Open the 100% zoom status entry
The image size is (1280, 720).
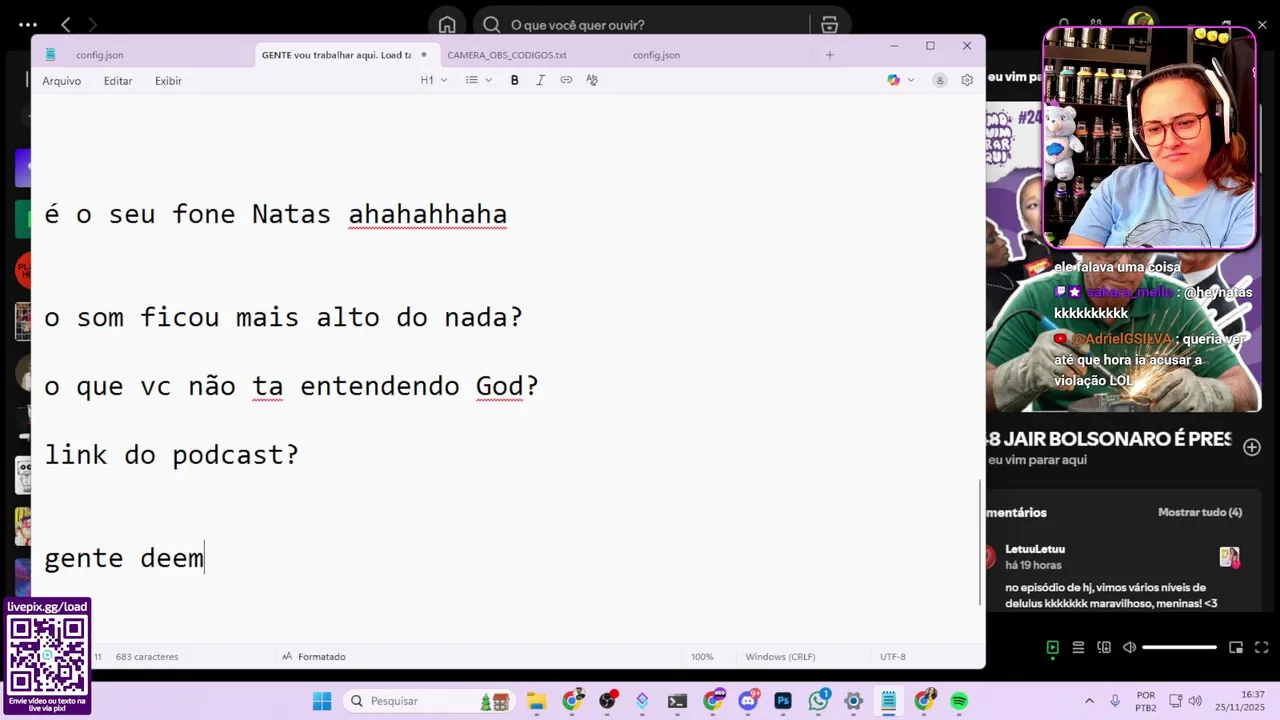702,657
